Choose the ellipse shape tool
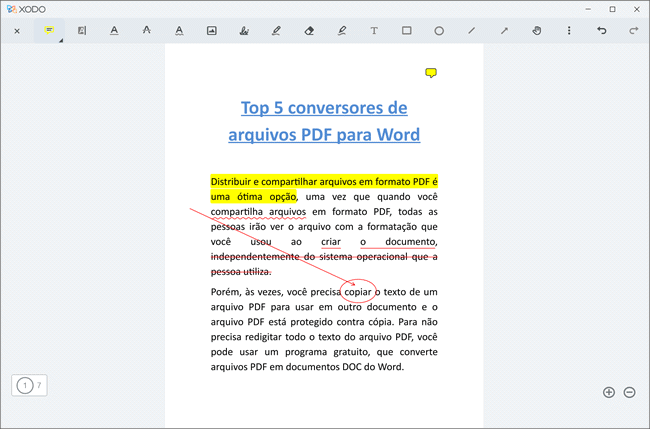The height and width of the screenshot is (429, 650). [439, 31]
